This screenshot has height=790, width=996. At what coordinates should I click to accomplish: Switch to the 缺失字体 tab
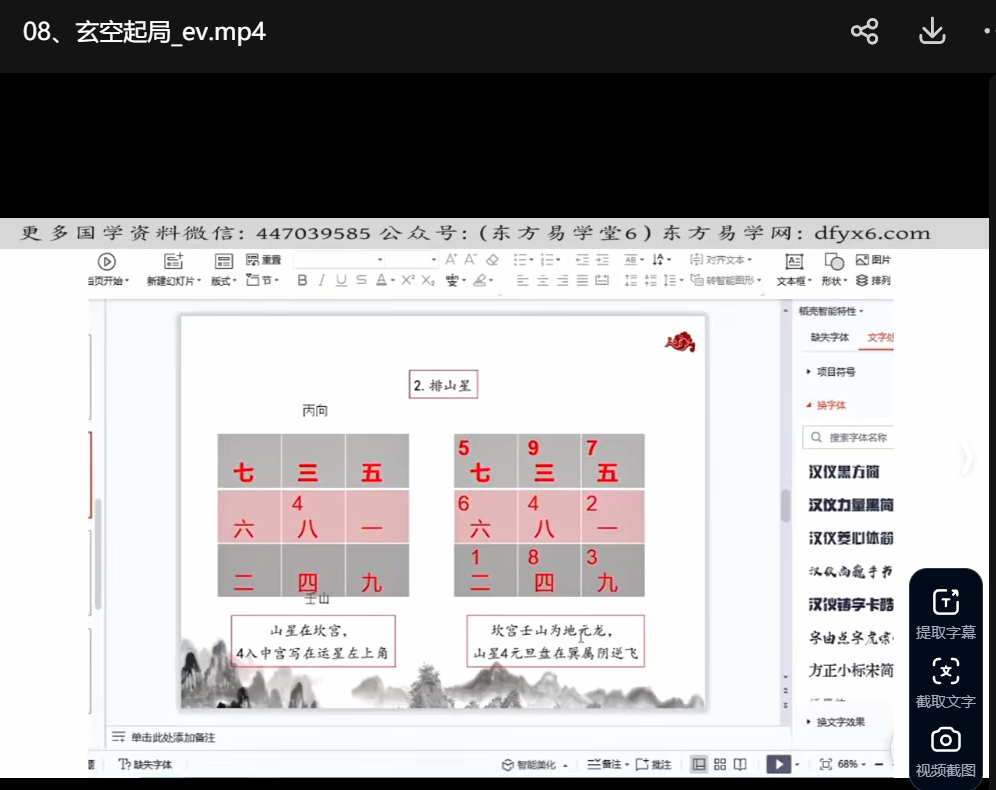(x=829, y=338)
